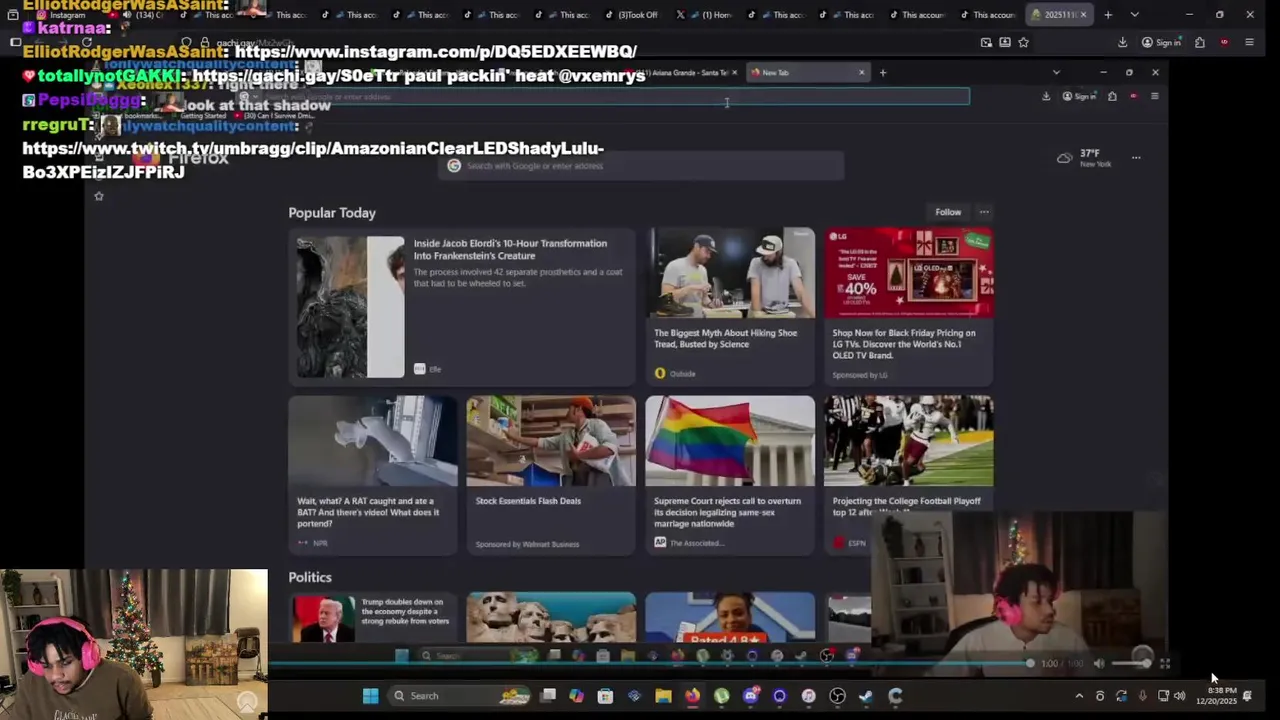Seek along the video progress bar
The image size is (1280, 720).
point(650,663)
